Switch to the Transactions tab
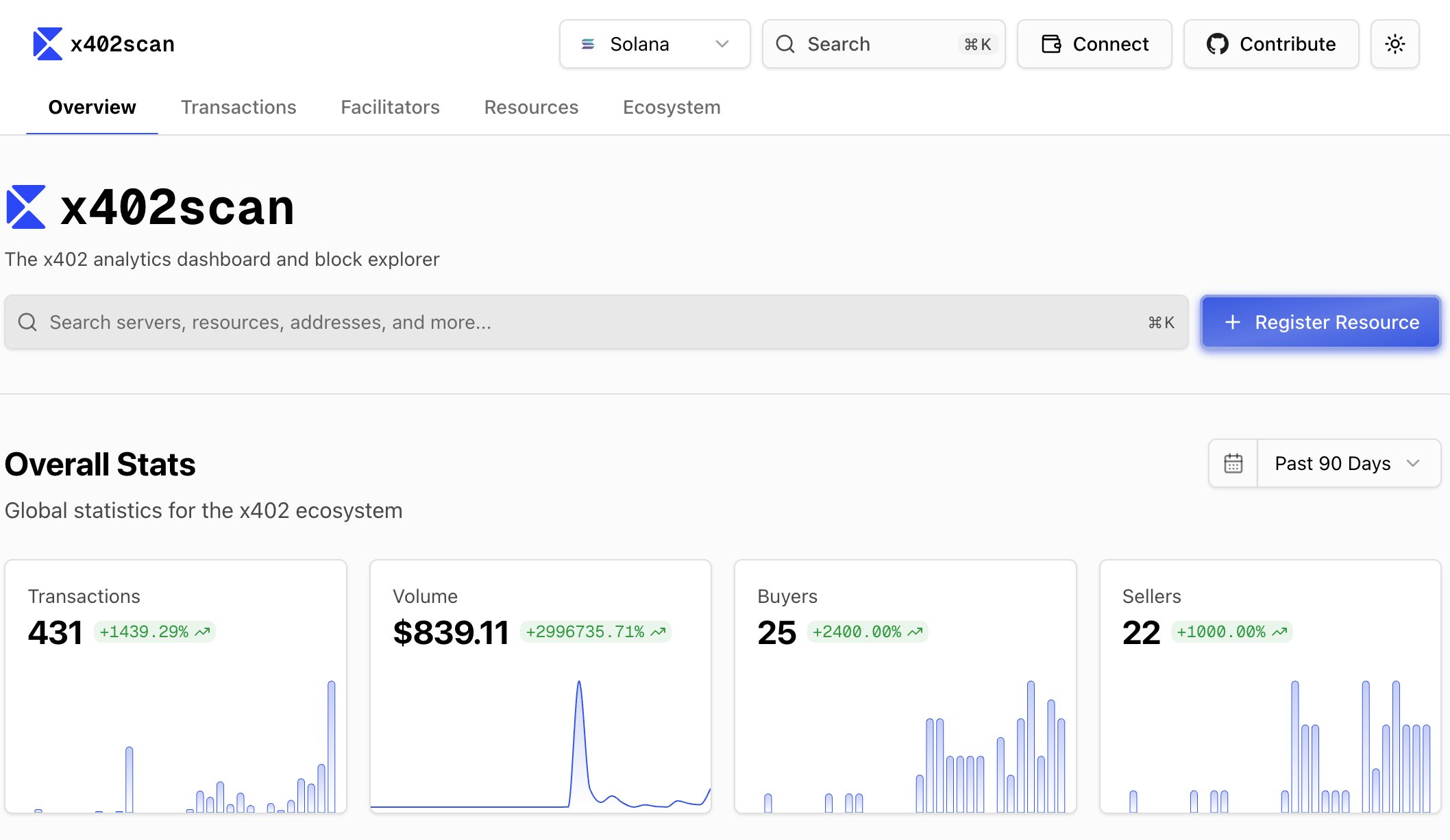This screenshot has height=840, width=1450. 238,107
